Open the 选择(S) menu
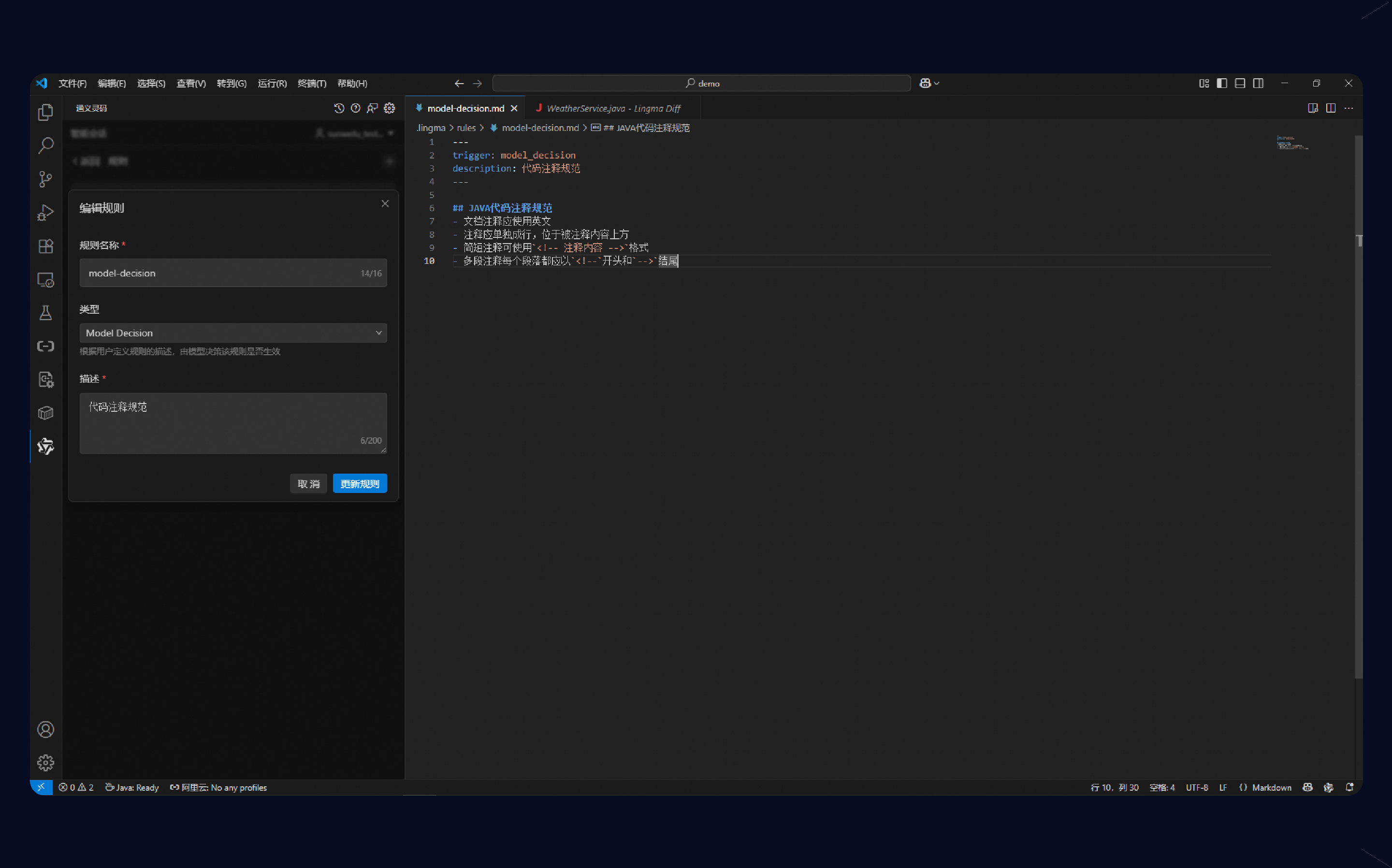This screenshot has width=1392, height=868. click(x=151, y=83)
